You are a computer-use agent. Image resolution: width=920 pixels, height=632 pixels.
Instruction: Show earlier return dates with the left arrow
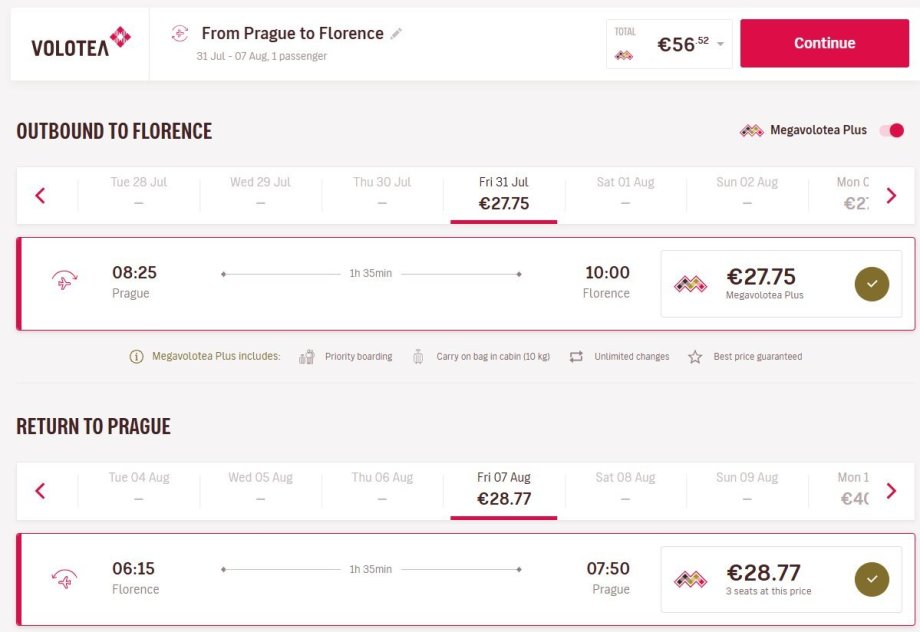pos(41,490)
